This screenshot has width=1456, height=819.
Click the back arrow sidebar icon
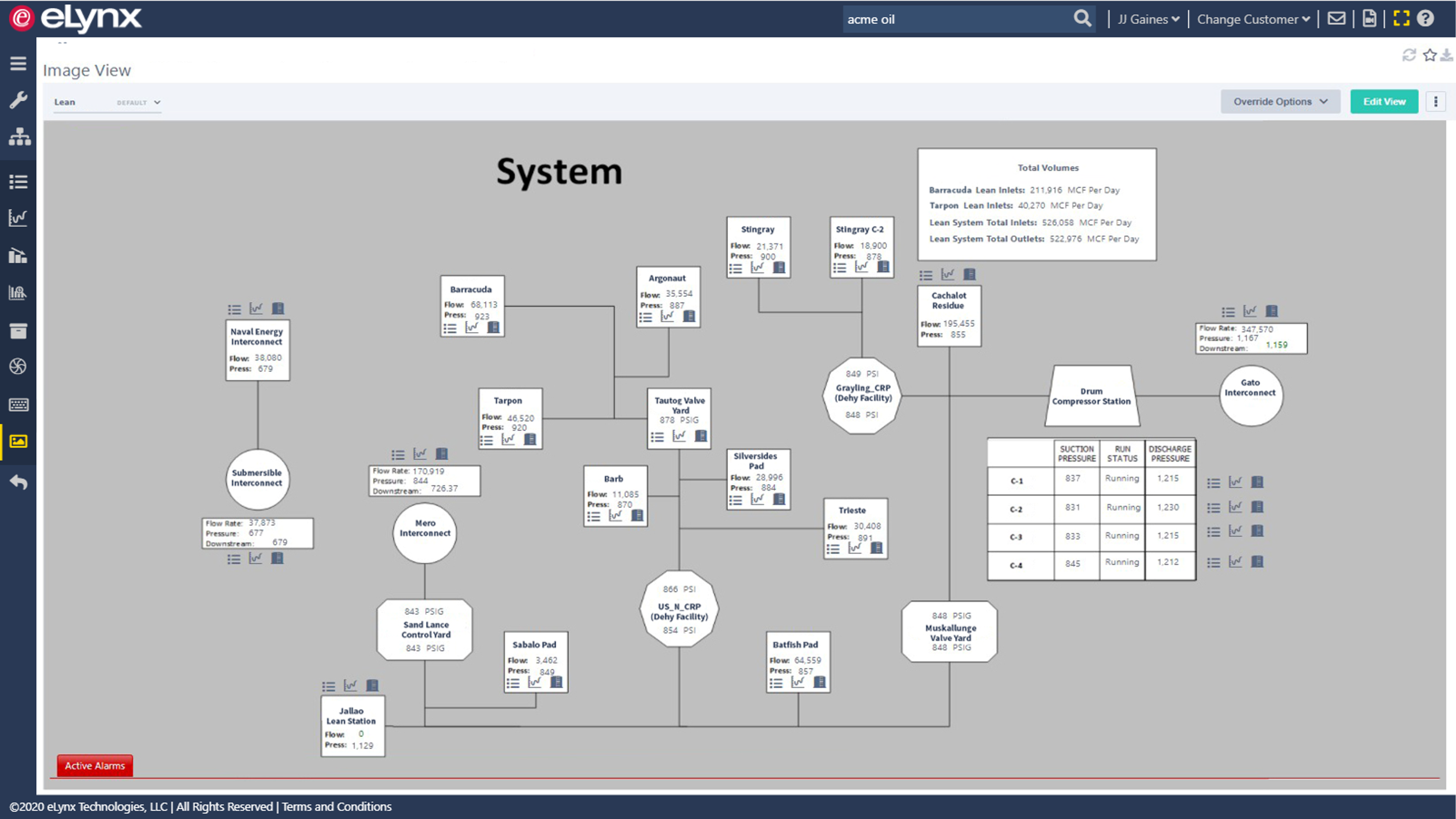(18, 482)
